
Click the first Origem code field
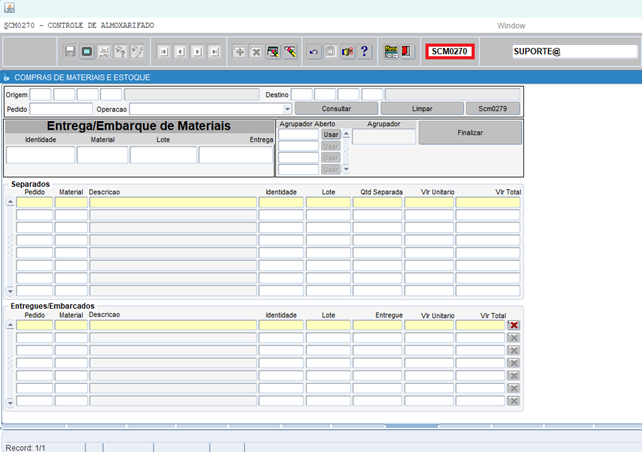[41, 95]
